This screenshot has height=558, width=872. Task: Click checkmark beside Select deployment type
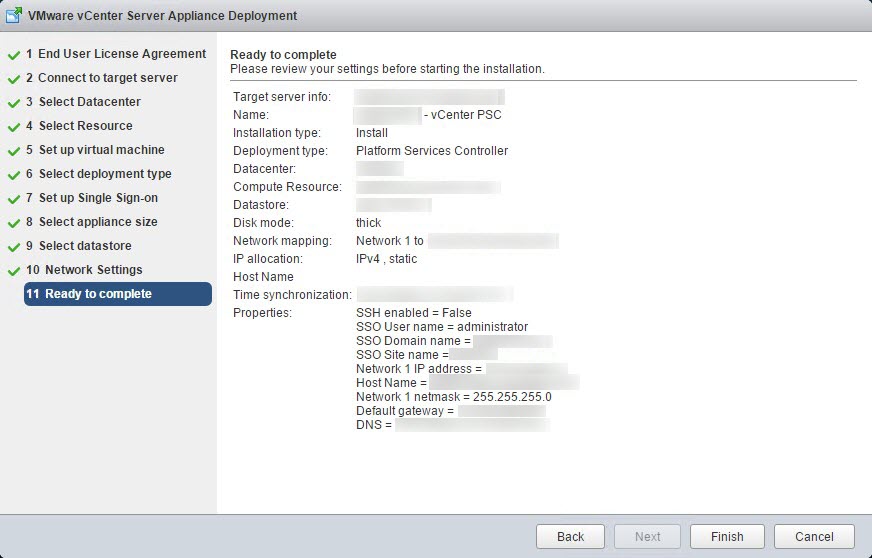(13, 175)
